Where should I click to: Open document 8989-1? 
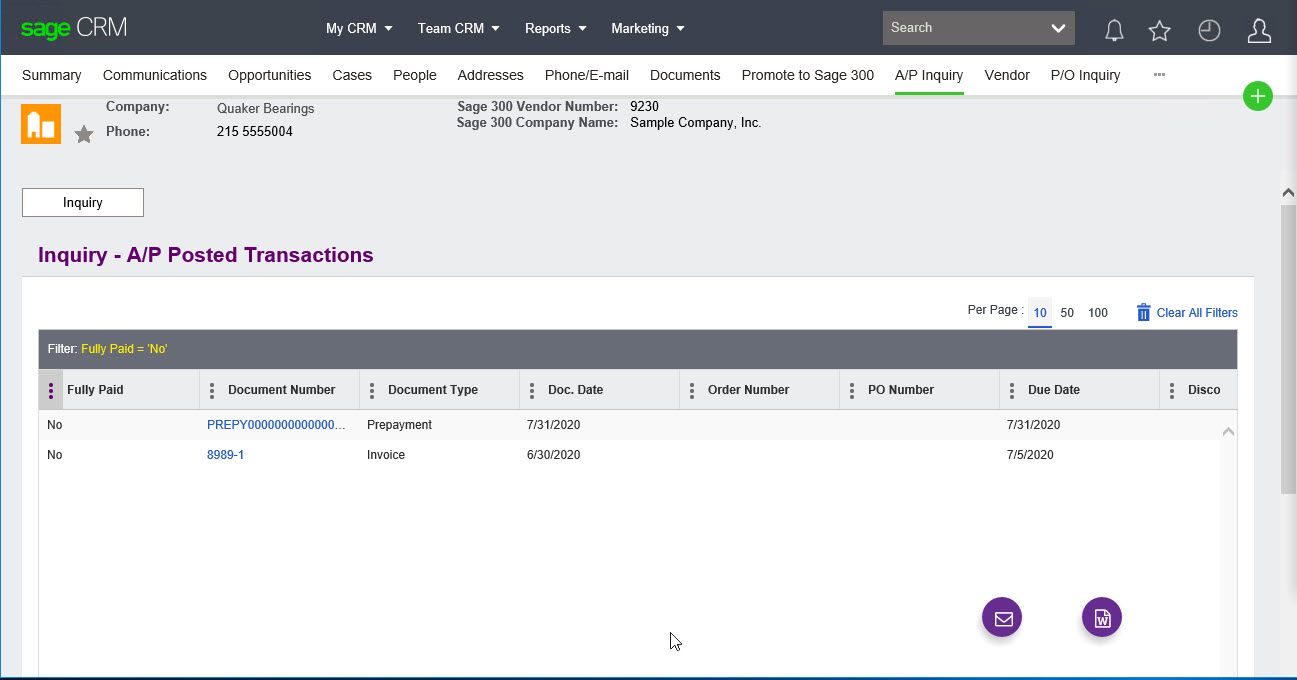tap(226, 455)
